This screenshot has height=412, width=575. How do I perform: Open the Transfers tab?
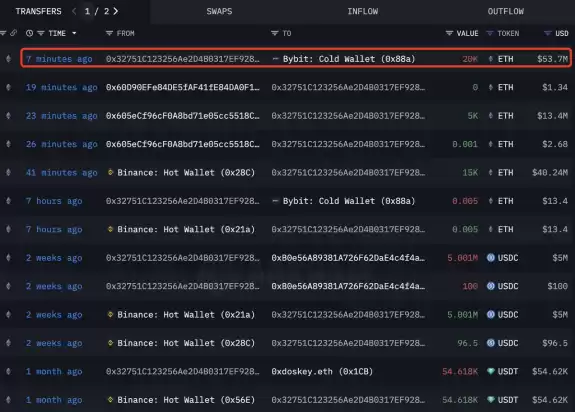39,11
